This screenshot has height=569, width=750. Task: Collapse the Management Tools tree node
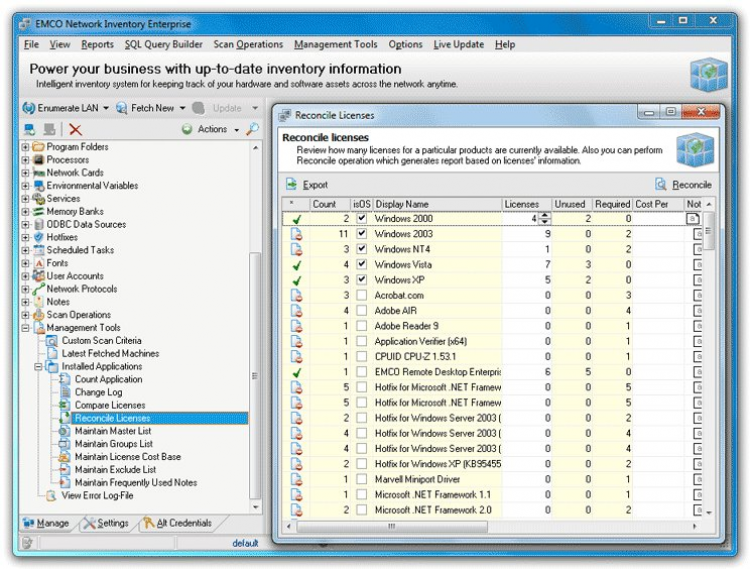26,328
